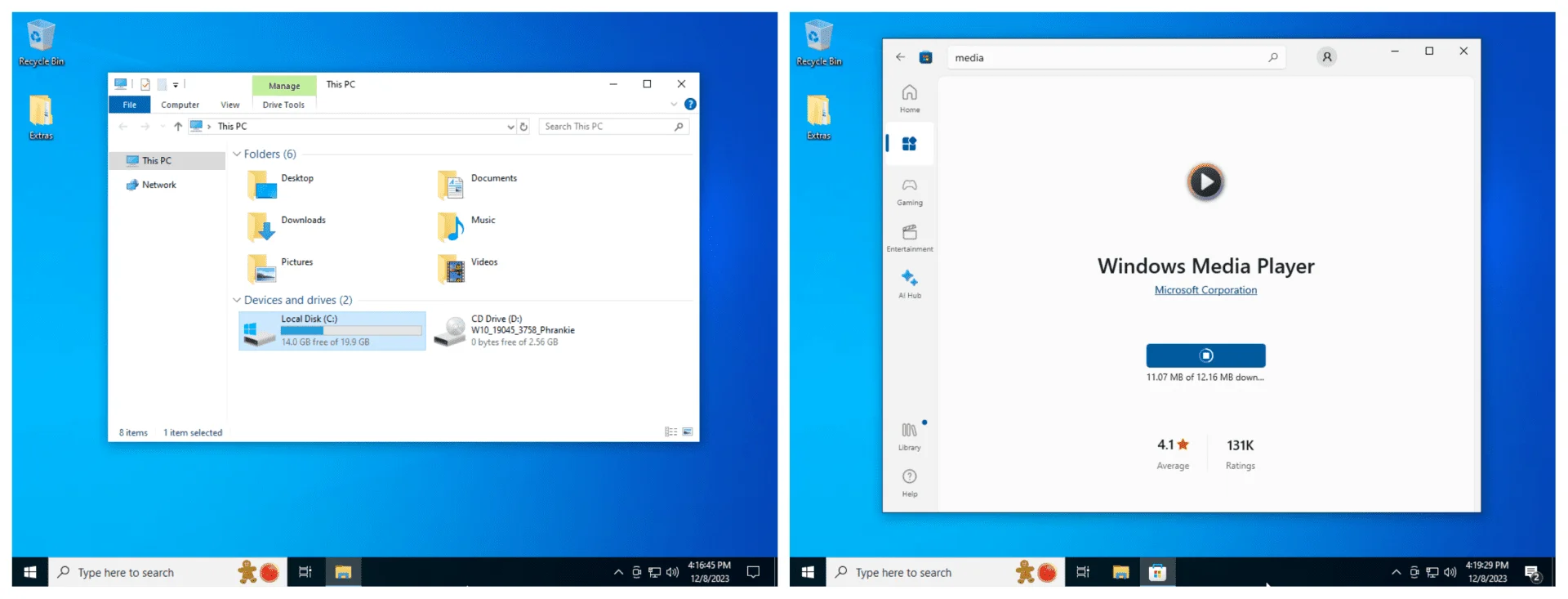This screenshot has width=1568, height=599.
Task: Open AI Hub in the Store sidebar
Action: click(909, 284)
